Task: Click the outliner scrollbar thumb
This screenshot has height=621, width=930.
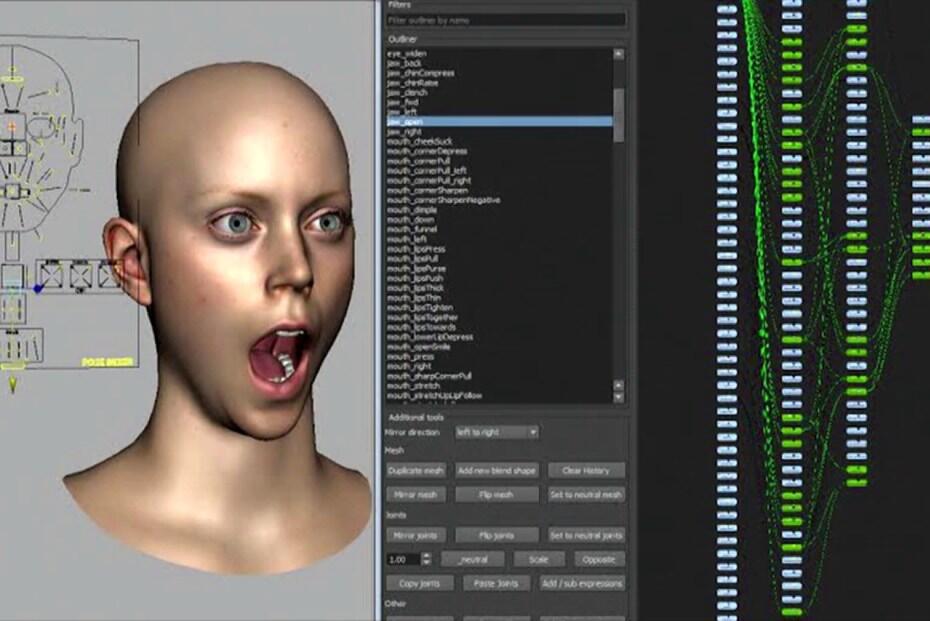Action: [619, 115]
